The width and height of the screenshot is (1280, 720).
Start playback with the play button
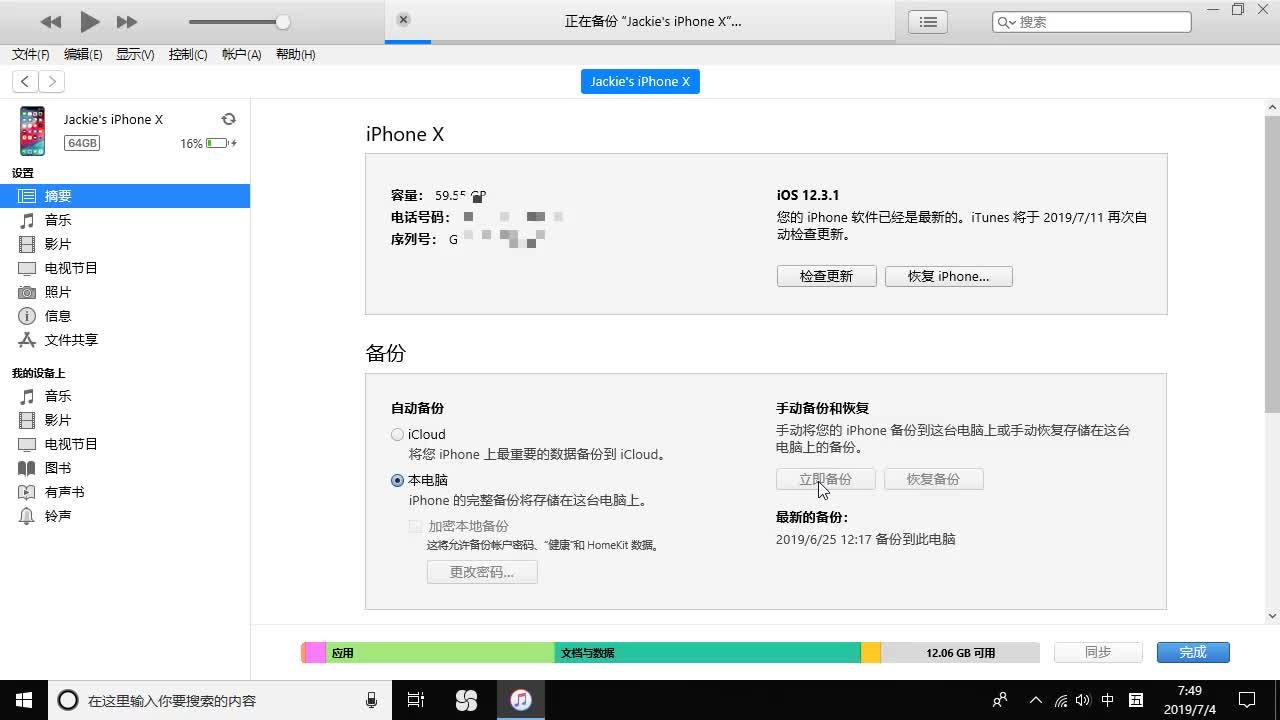tap(89, 21)
